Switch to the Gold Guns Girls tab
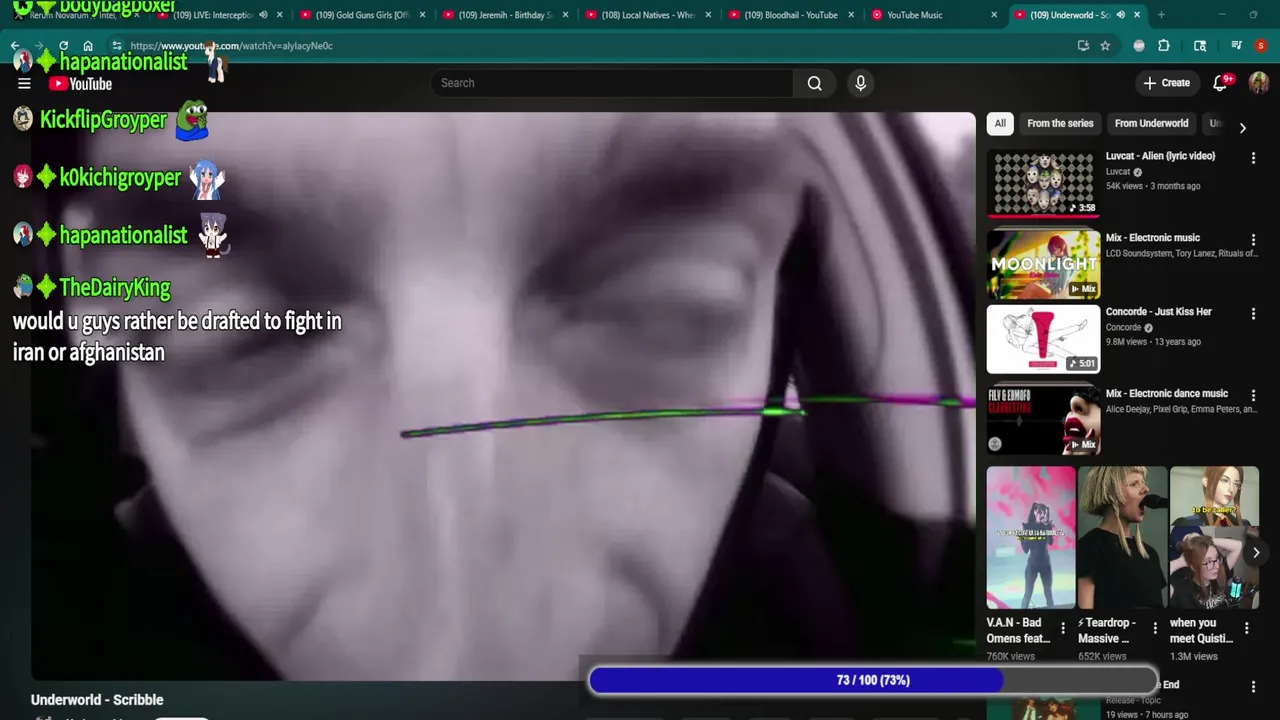This screenshot has width=1280, height=720. [x=363, y=15]
